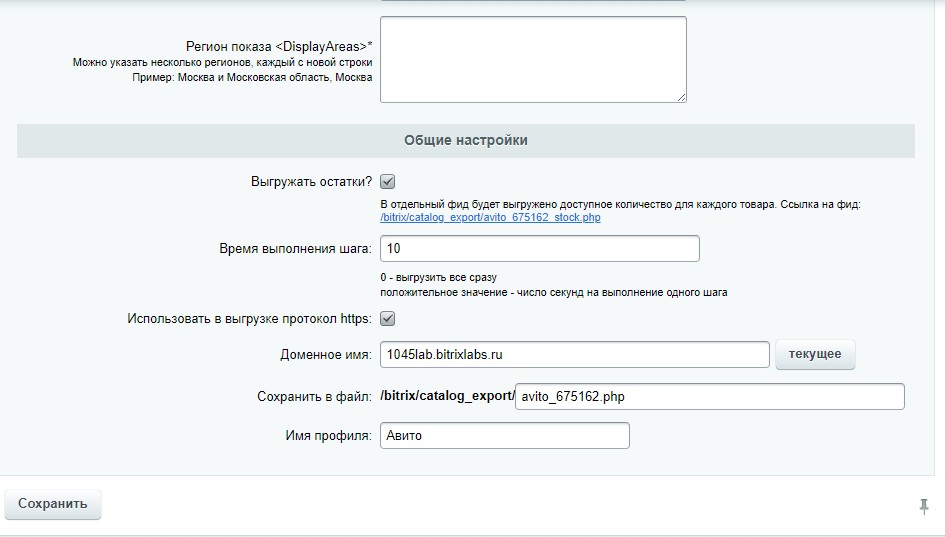Image resolution: width=945 pixels, height=537 pixels.
Task: Open the avito_675162_stock.php feed link
Action: (x=490, y=217)
